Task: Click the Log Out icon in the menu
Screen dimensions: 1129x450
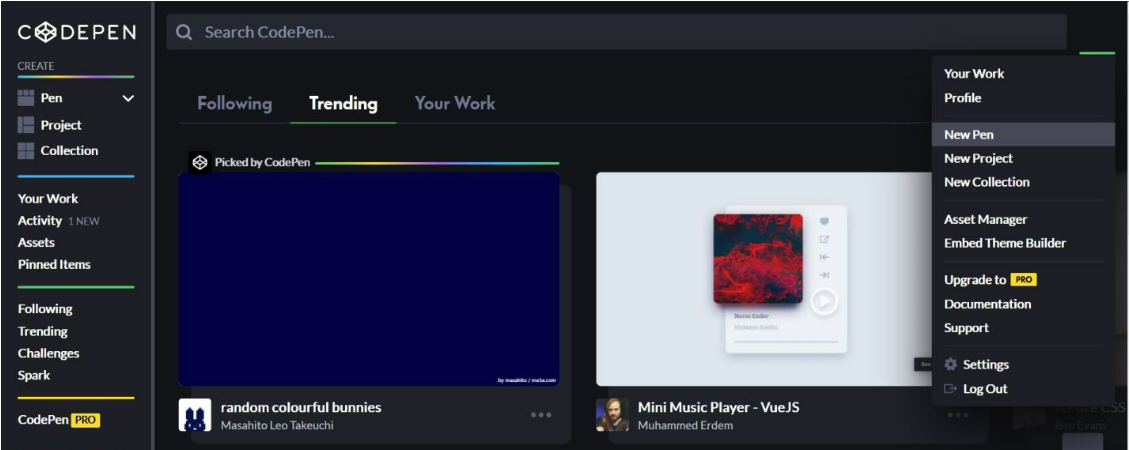Action: click(x=951, y=389)
